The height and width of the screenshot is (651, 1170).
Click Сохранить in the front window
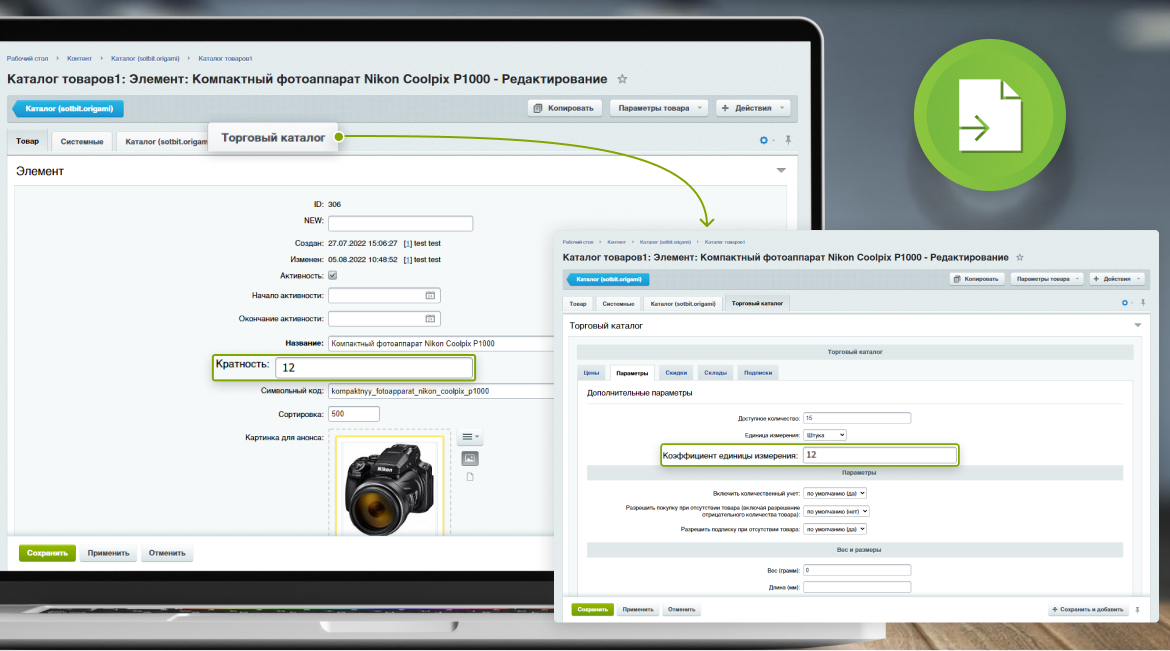[592, 610]
